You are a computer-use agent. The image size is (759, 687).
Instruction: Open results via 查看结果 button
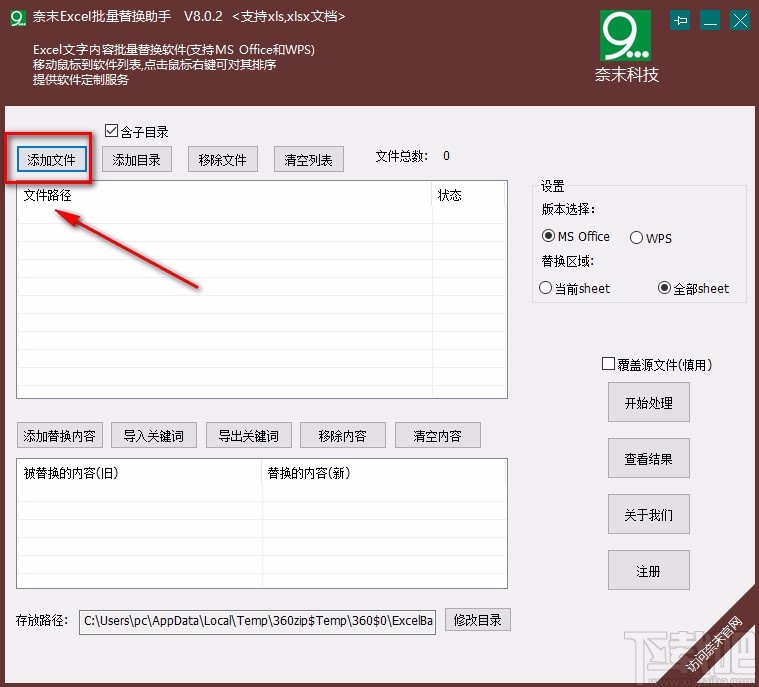coord(649,458)
